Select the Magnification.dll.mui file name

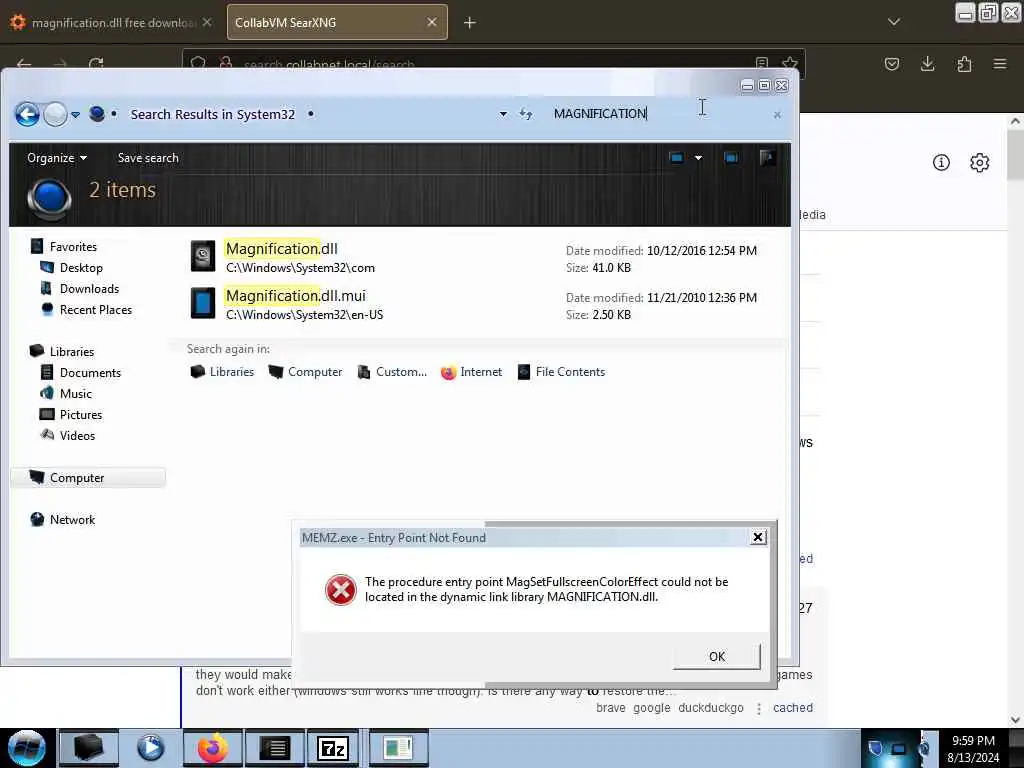pos(296,296)
